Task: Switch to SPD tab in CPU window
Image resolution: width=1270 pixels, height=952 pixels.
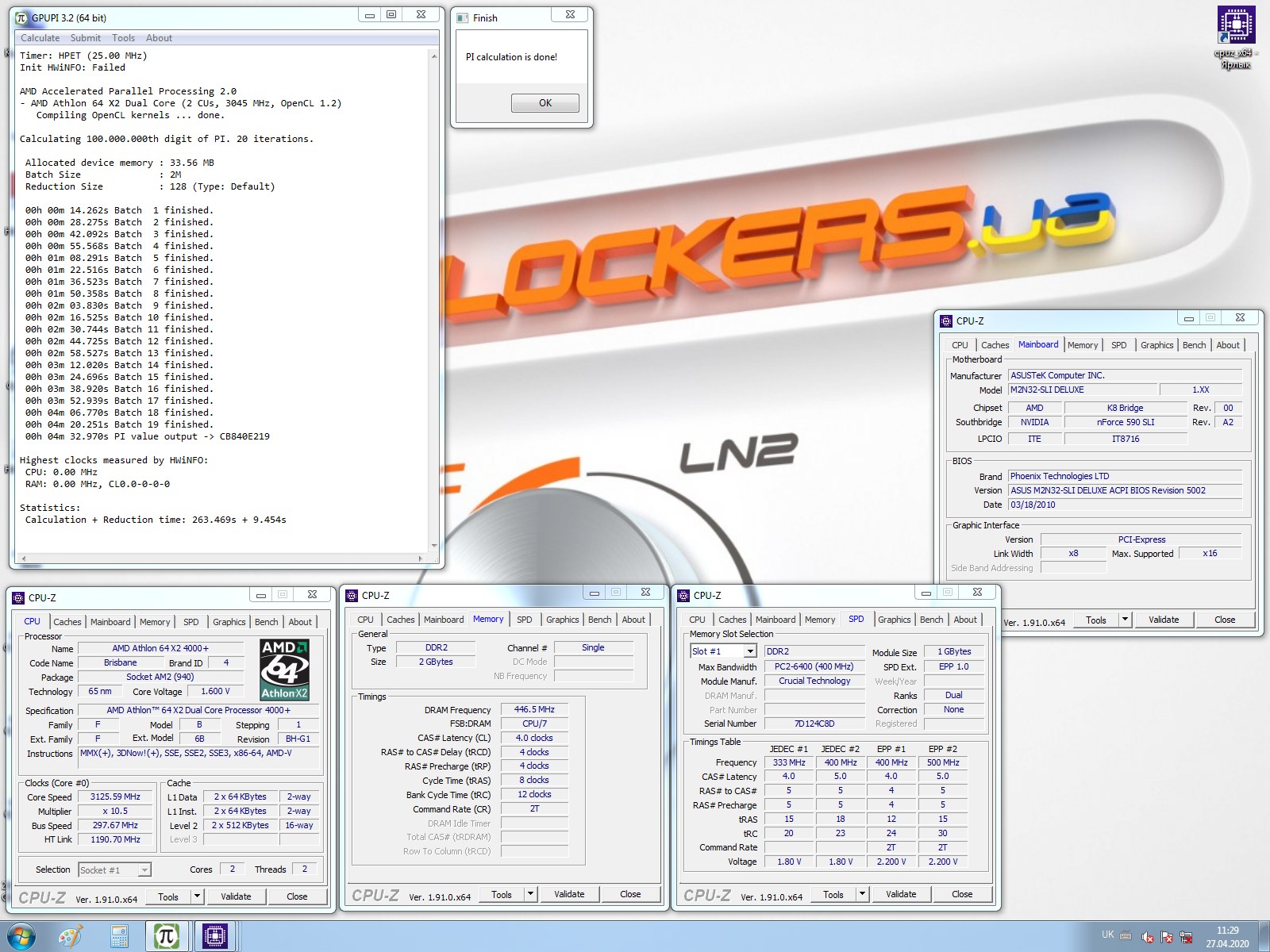Action: (191, 622)
